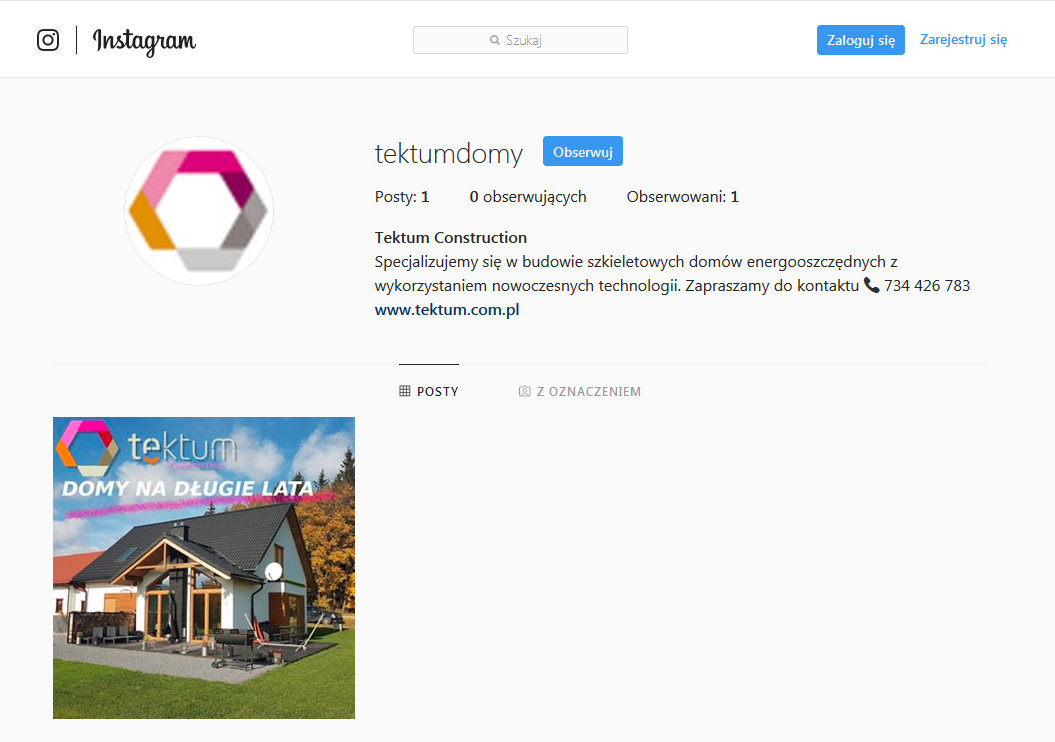Image resolution: width=1055 pixels, height=742 pixels.
Task: Switch to the Z OZNACZENIEM tab
Action: 579,391
